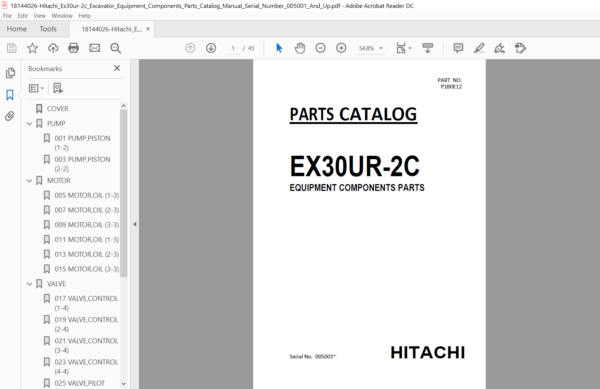
Task: Activate the Hand pan tool
Action: click(x=300, y=48)
